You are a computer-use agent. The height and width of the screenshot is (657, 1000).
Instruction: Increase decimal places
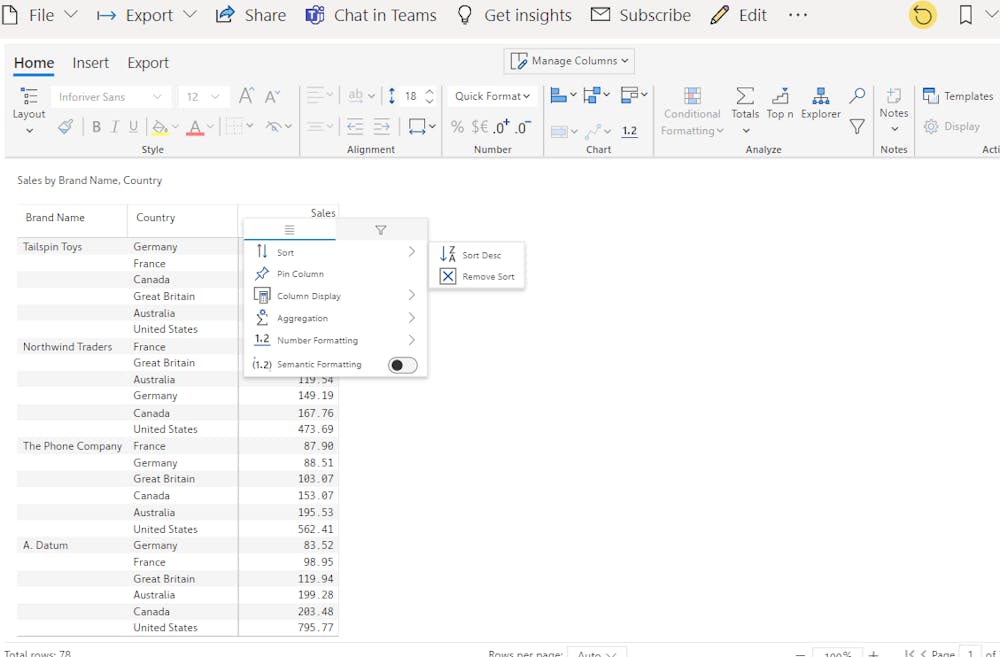[x=501, y=127]
